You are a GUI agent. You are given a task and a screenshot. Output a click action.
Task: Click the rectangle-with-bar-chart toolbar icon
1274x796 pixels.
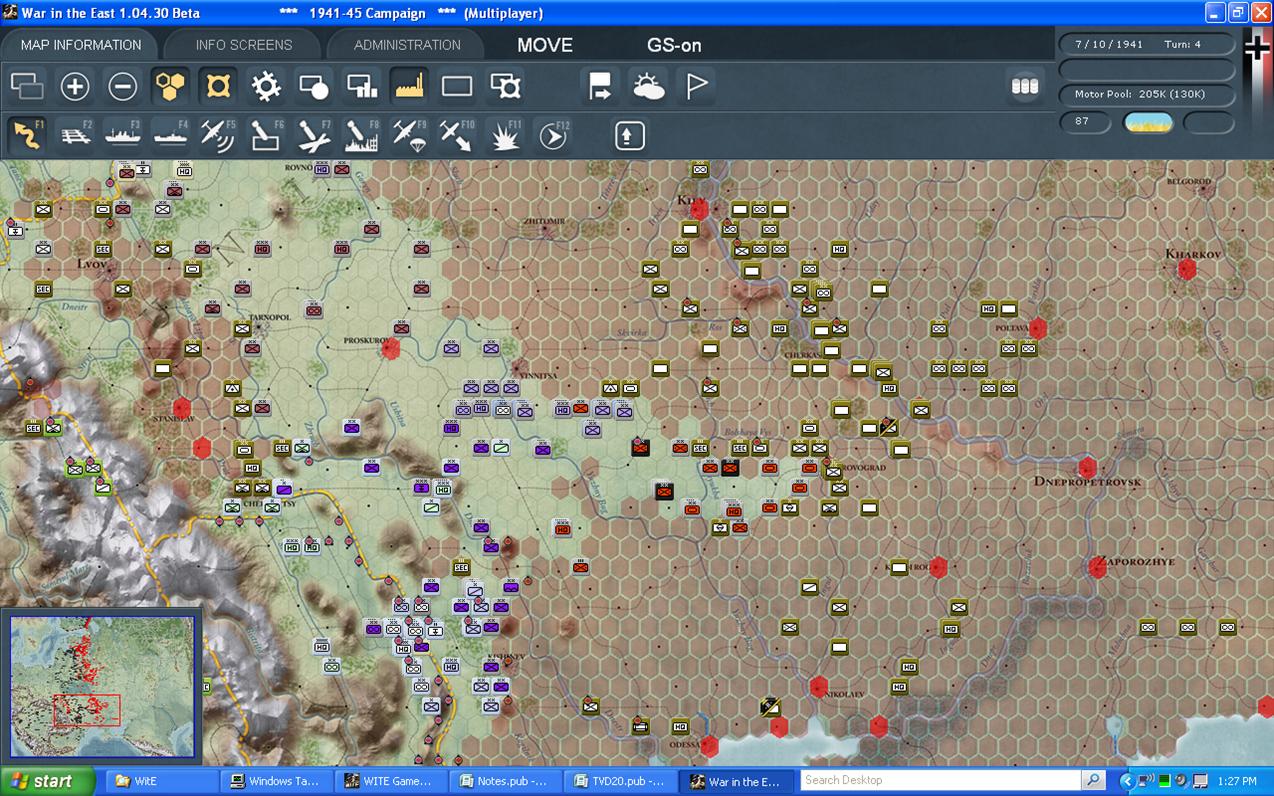(362, 87)
